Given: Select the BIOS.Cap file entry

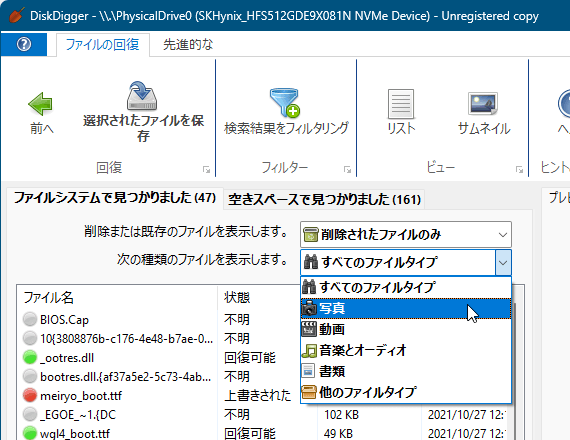Looking at the screenshot, I should (64, 320).
